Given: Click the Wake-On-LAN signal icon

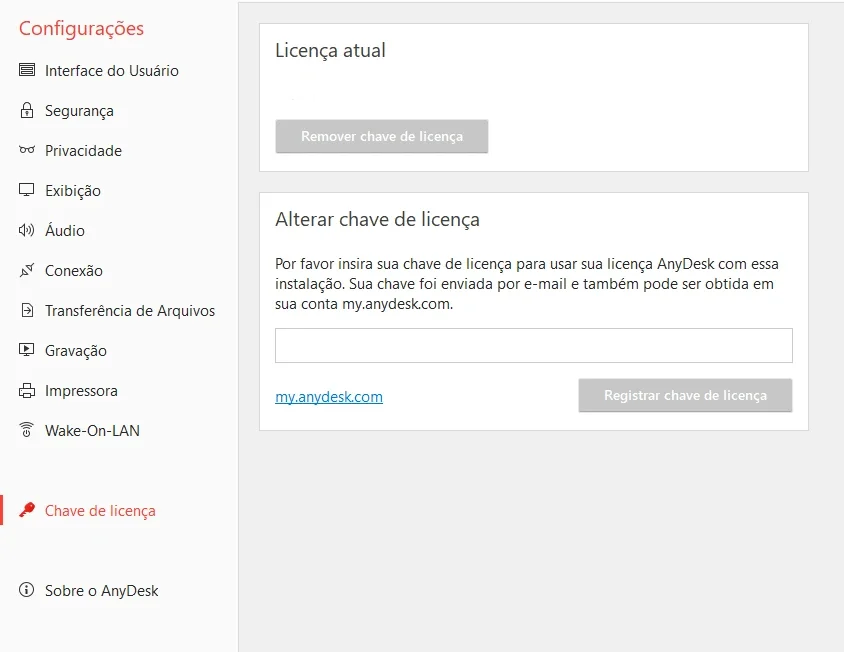Looking at the screenshot, I should click(26, 430).
